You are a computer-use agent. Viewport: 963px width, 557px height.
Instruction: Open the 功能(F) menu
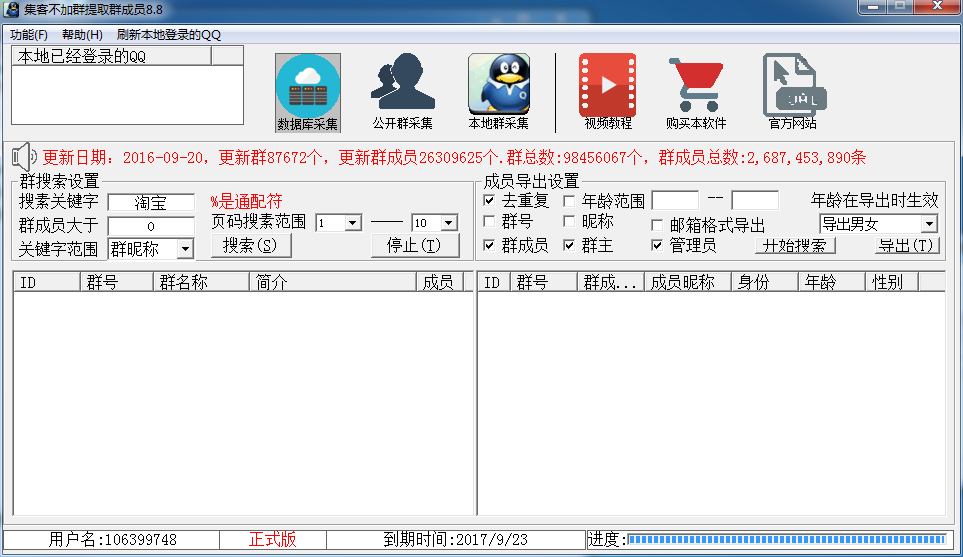pos(28,34)
